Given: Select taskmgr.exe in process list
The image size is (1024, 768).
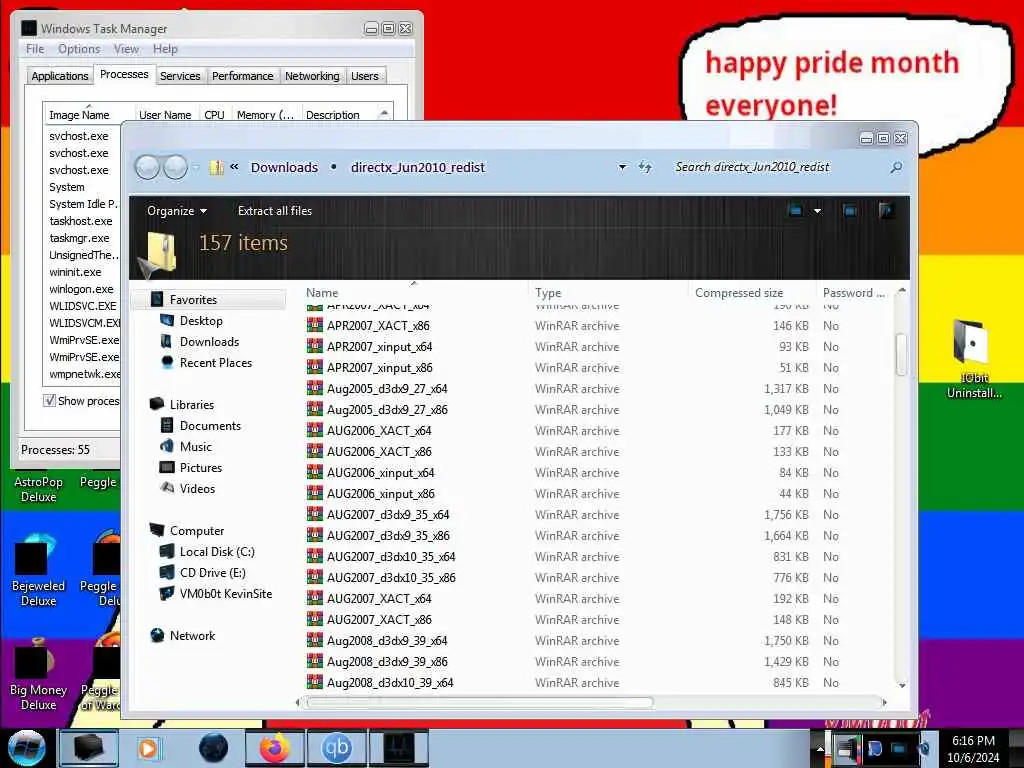Looking at the screenshot, I should click(80, 238).
